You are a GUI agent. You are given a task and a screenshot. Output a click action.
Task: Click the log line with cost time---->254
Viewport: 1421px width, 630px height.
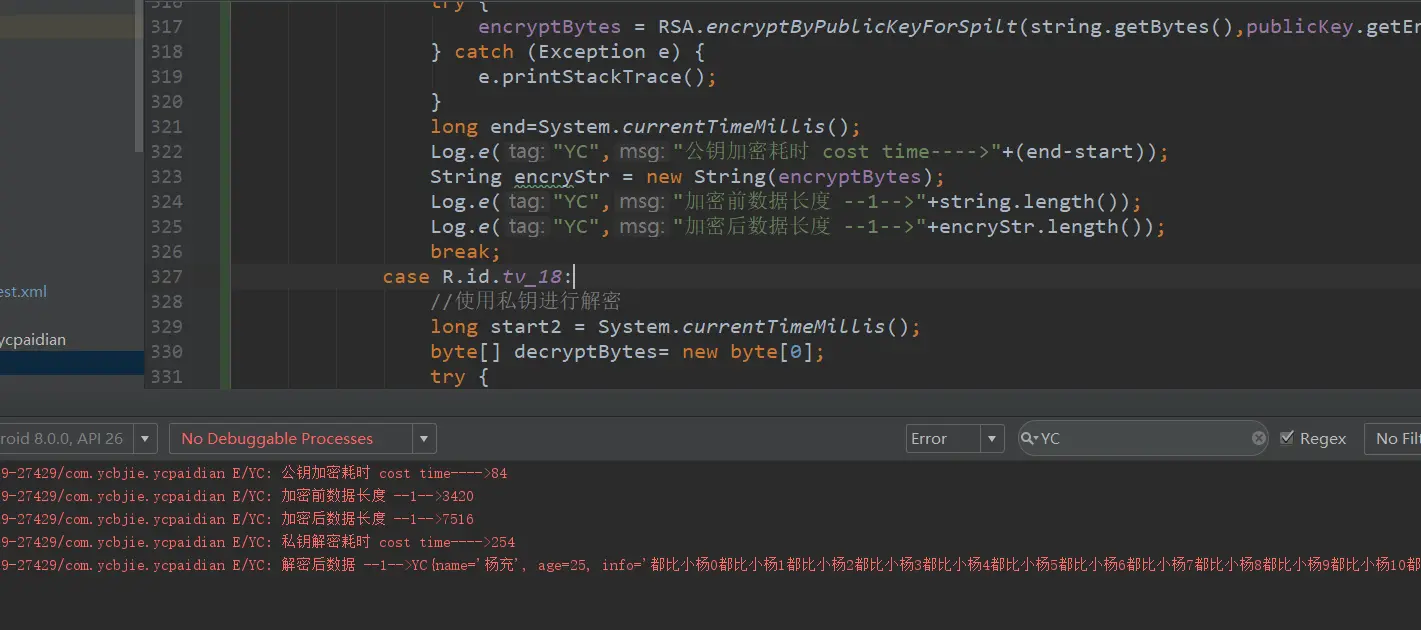click(x=258, y=542)
